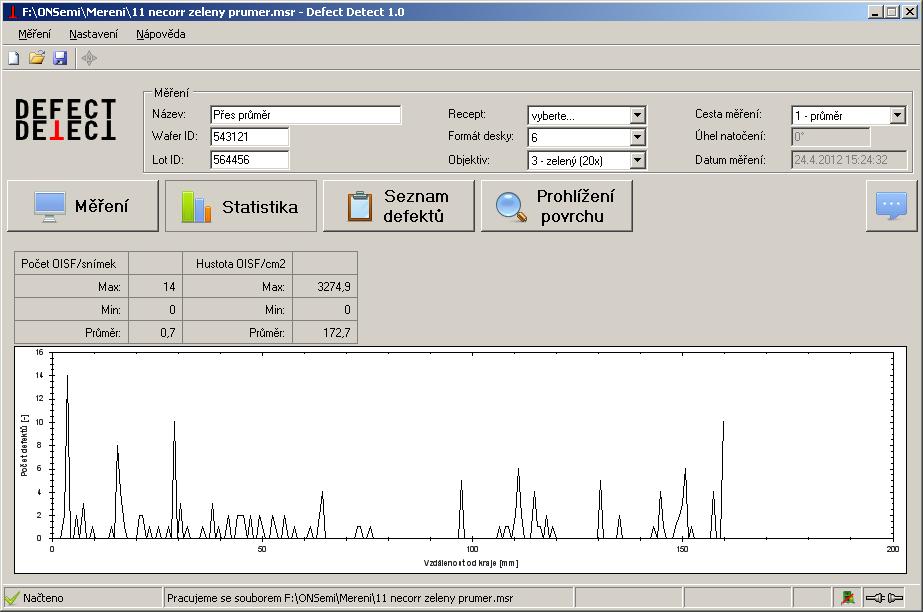Click the Načteno status text
Viewport: 923px width, 612px height.
tap(43, 598)
